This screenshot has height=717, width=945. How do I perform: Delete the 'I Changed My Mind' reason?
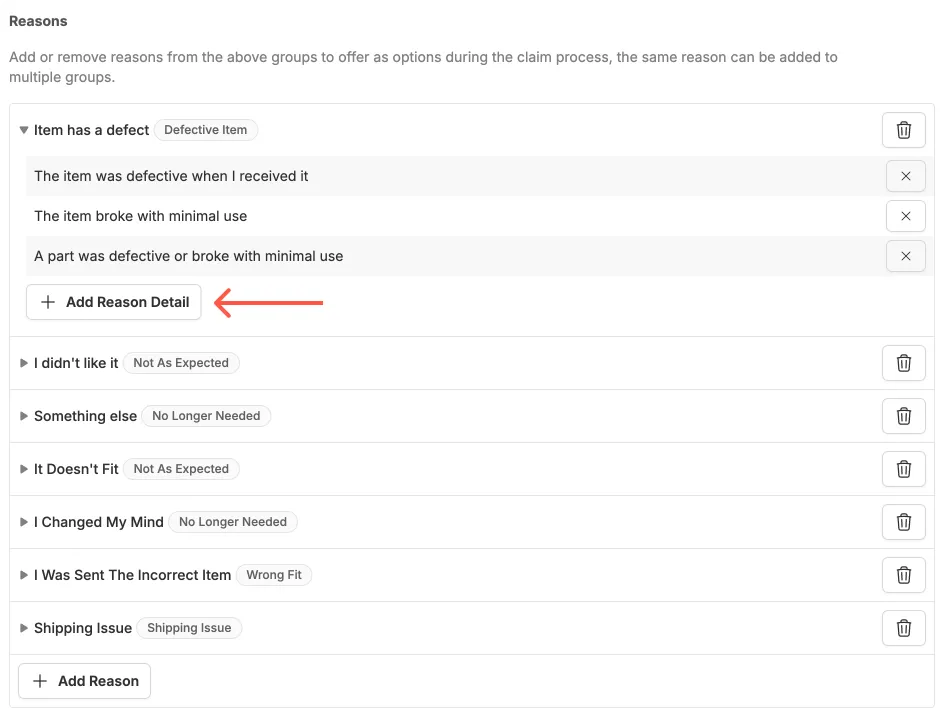(903, 522)
